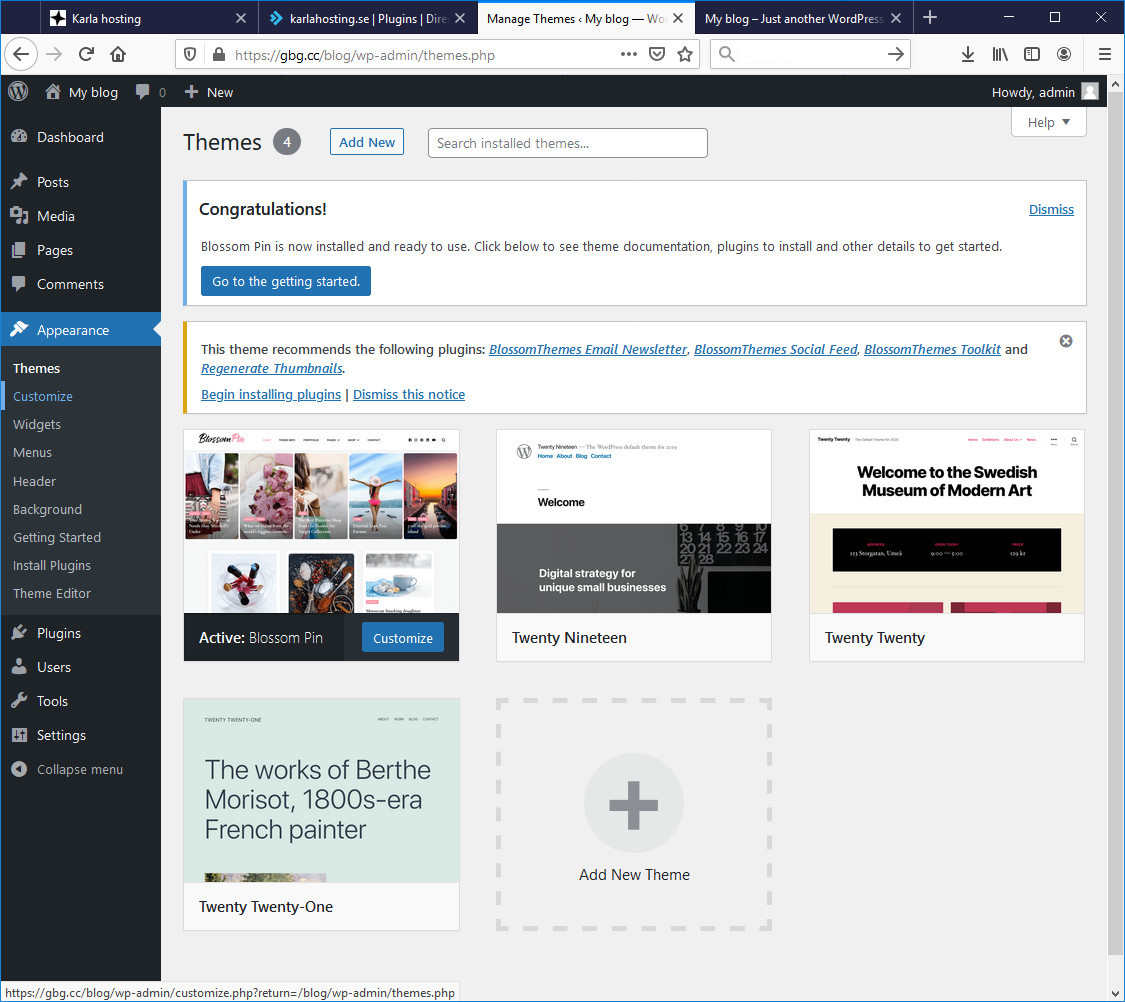This screenshot has width=1125, height=1002.
Task: Open tracking protection shield icon
Action: (x=190, y=55)
